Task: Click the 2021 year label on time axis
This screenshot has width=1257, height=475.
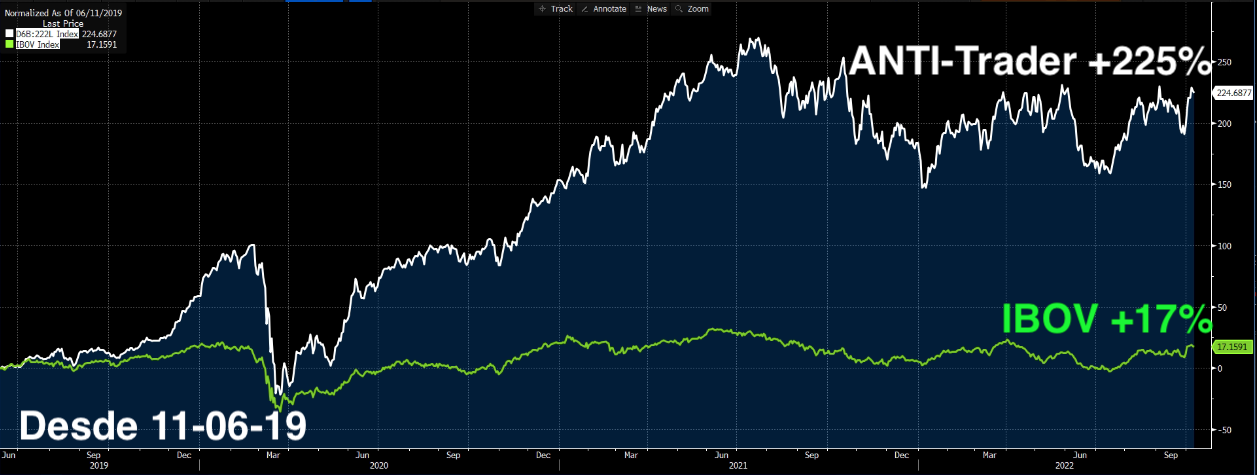Action: click(736, 466)
